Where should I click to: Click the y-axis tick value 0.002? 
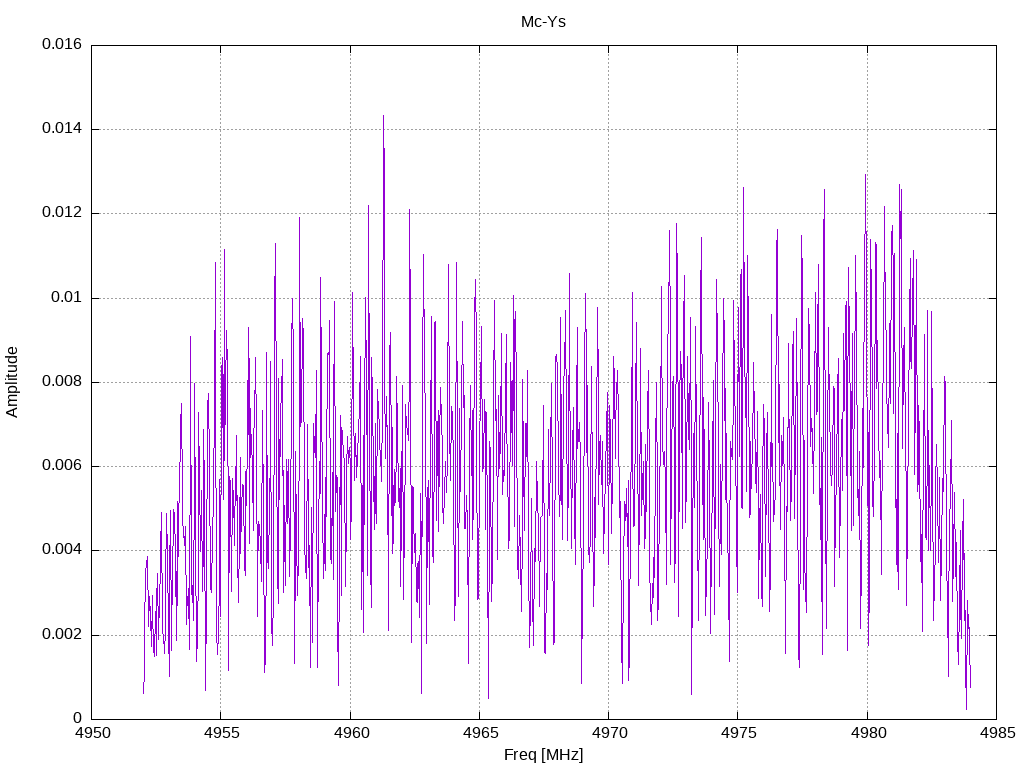pos(62,635)
